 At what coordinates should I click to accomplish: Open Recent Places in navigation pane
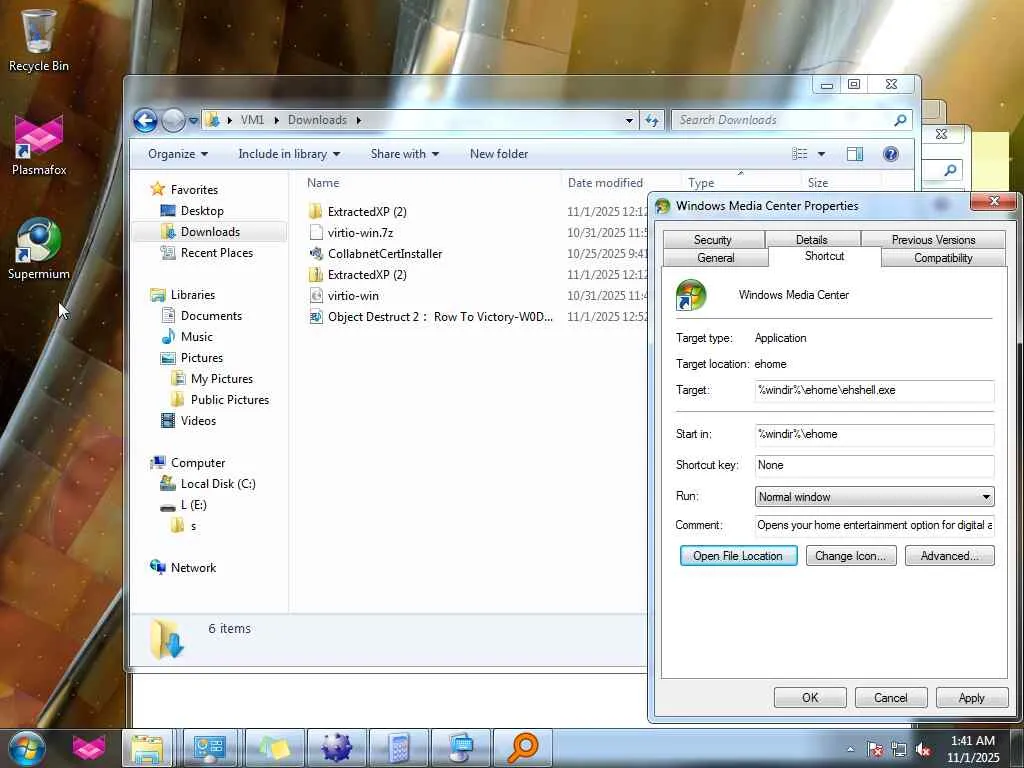(x=216, y=253)
